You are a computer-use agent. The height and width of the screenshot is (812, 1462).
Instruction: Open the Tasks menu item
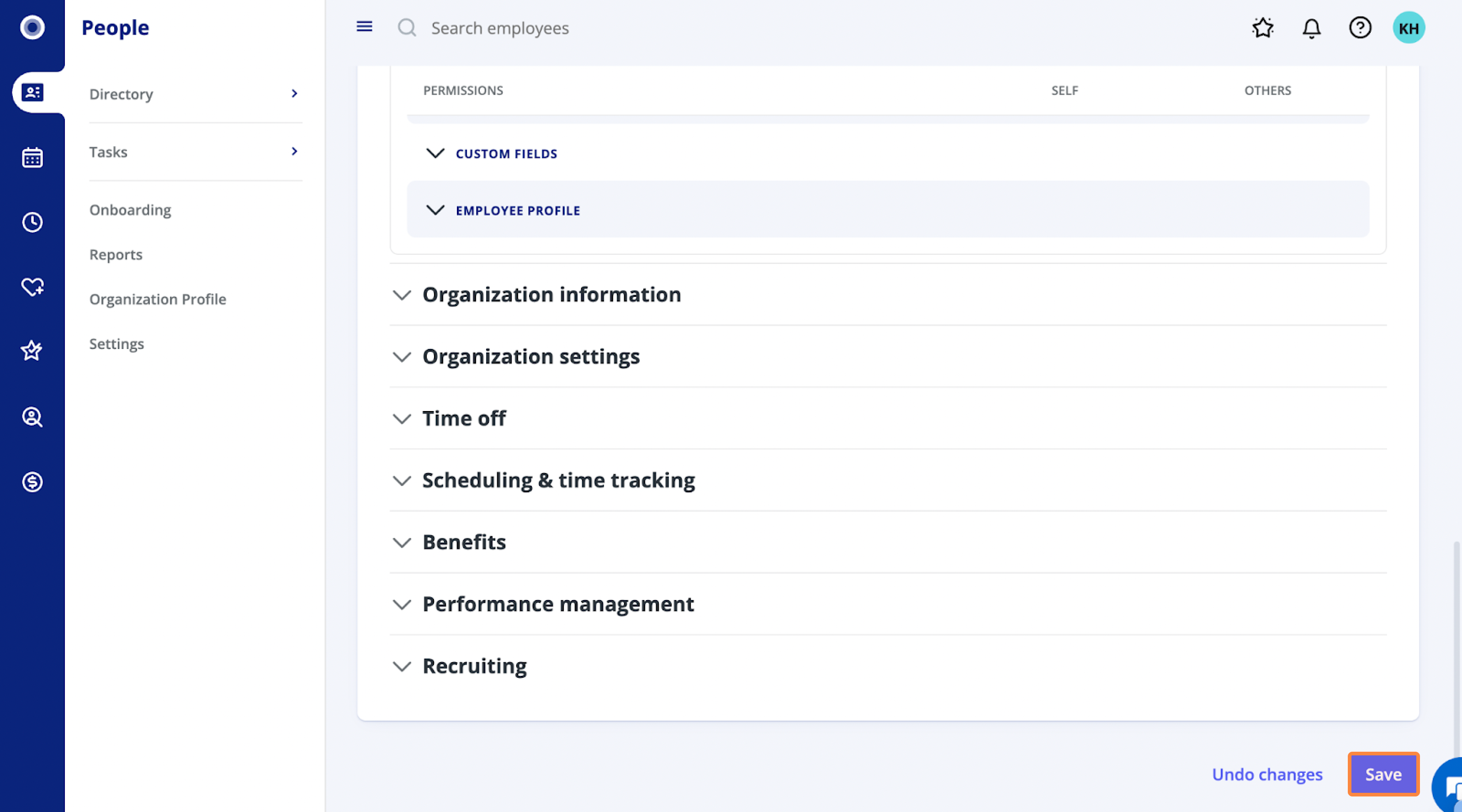[108, 152]
